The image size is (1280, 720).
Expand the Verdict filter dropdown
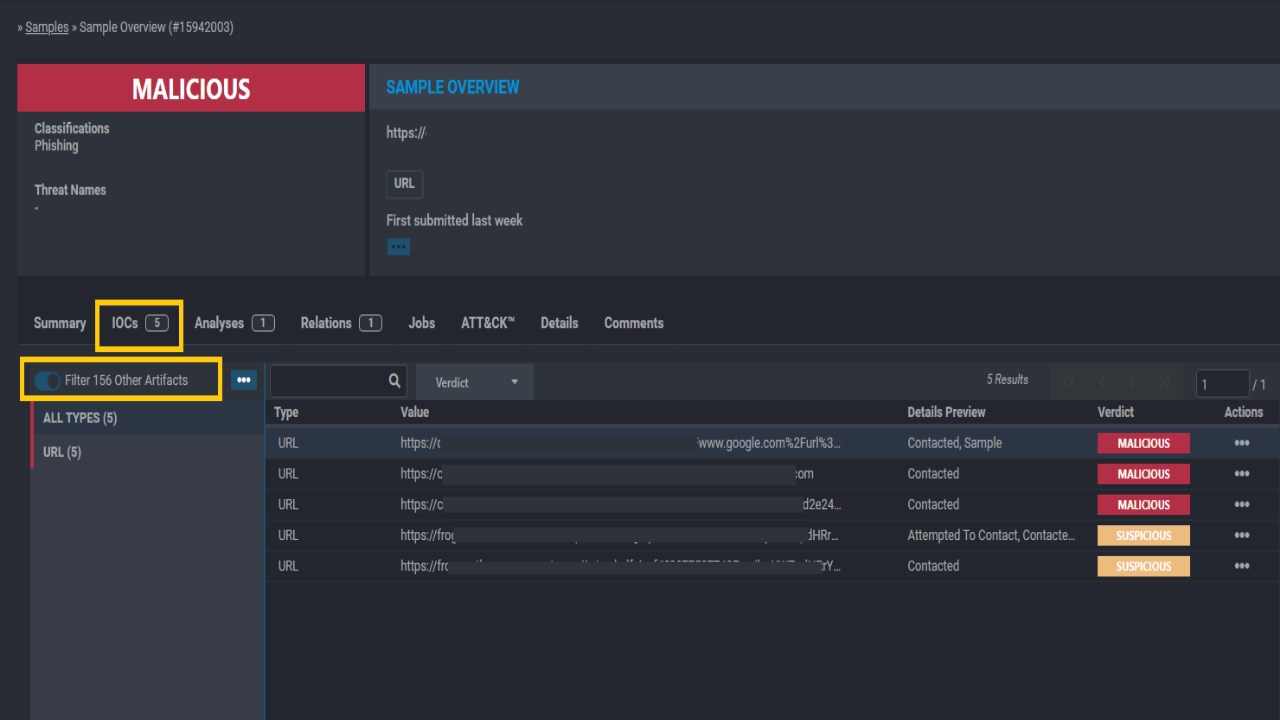tap(475, 382)
